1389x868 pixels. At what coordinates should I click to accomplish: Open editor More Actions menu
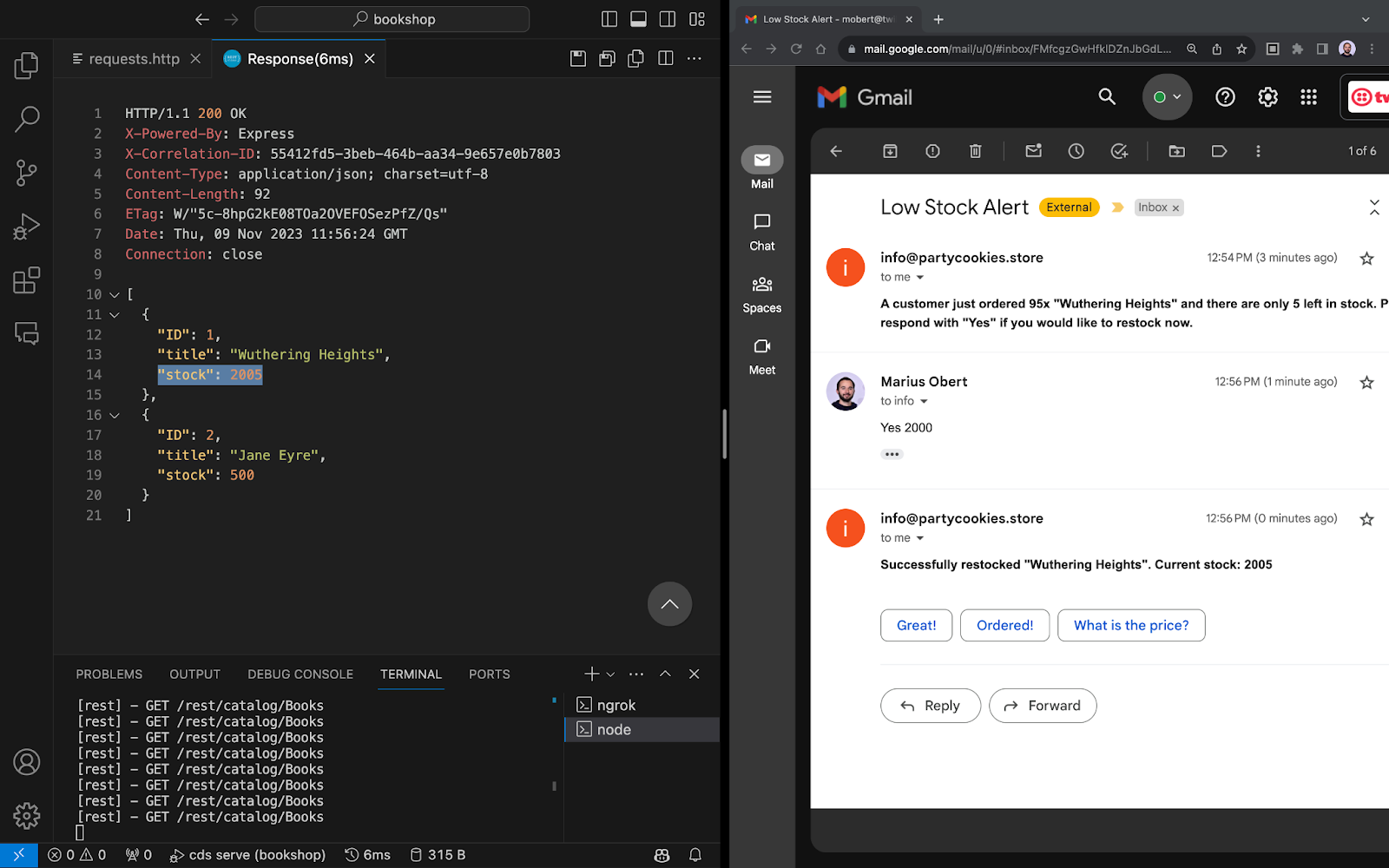694,58
